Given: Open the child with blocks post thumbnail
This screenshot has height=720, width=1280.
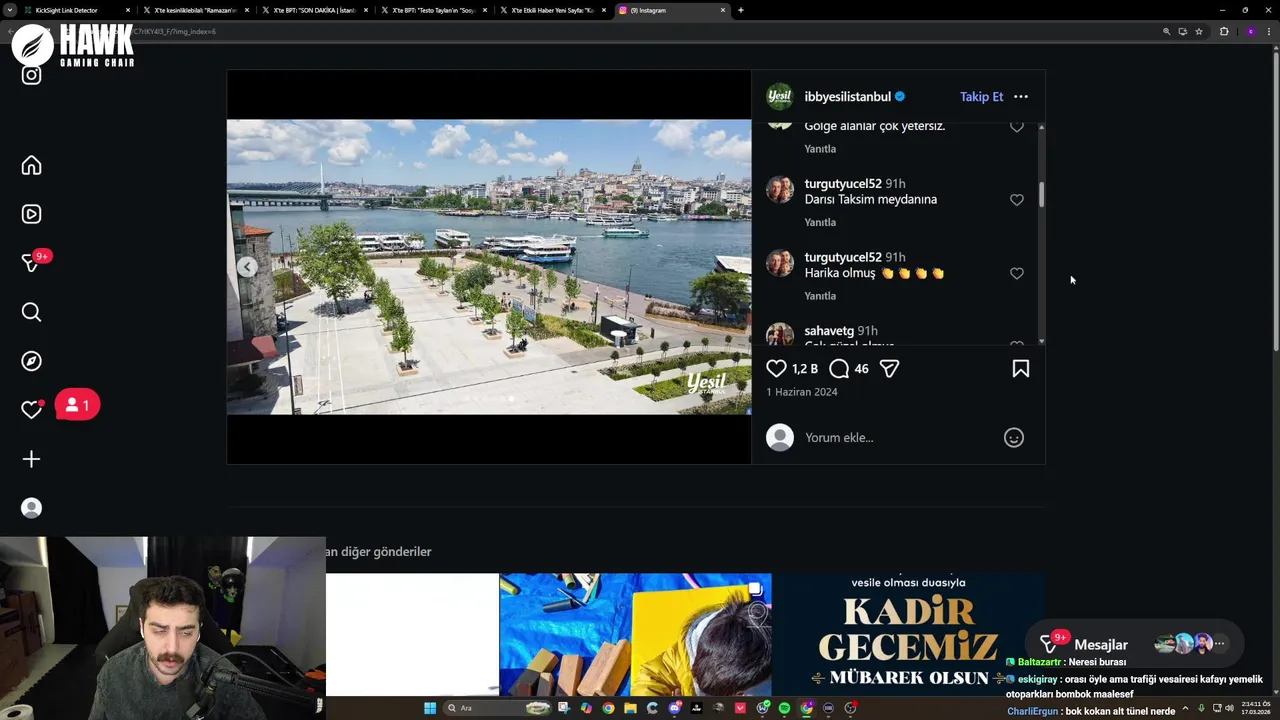Looking at the screenshot, I should click(635, 634).
